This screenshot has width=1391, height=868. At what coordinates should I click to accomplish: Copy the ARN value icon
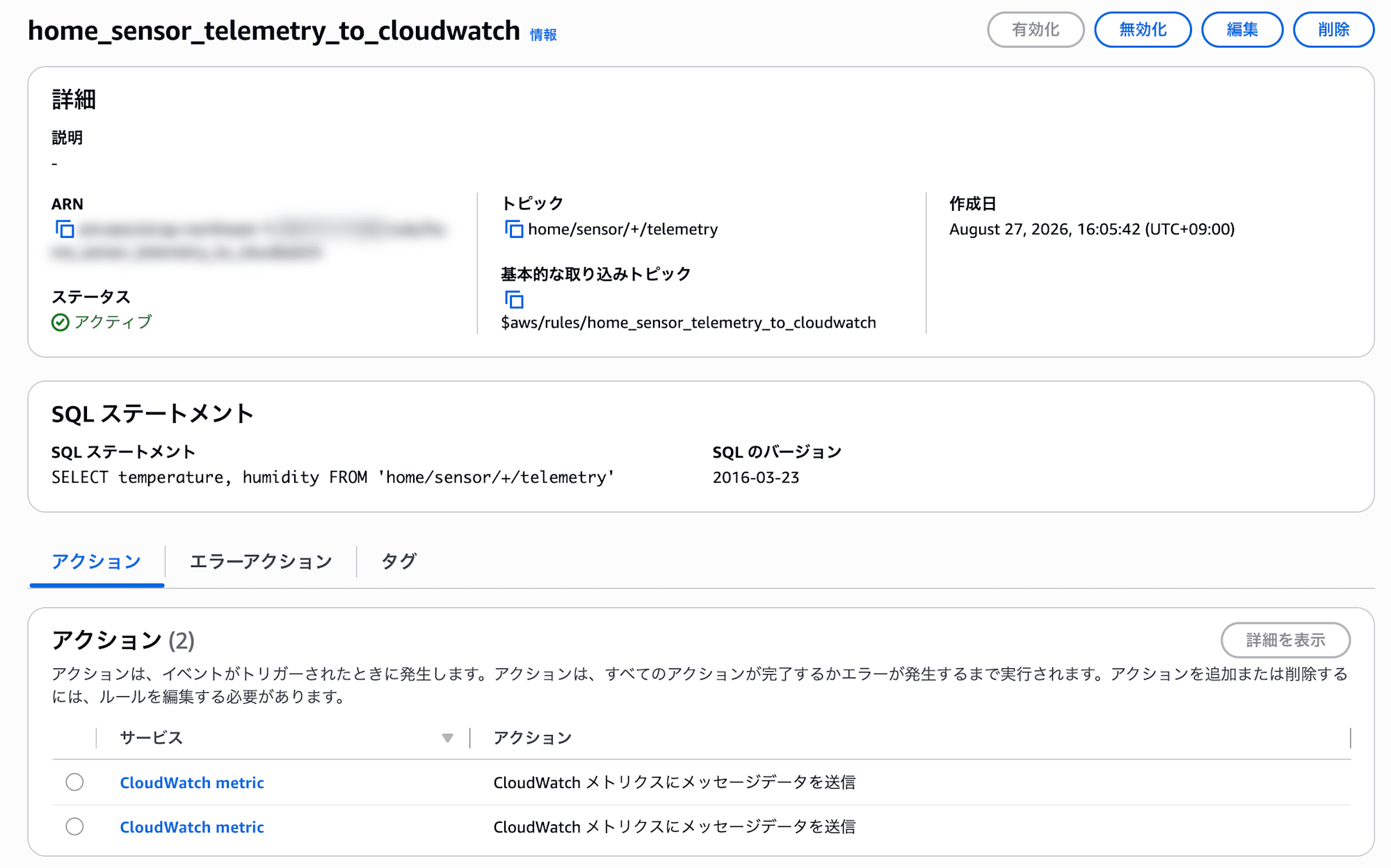65,229
